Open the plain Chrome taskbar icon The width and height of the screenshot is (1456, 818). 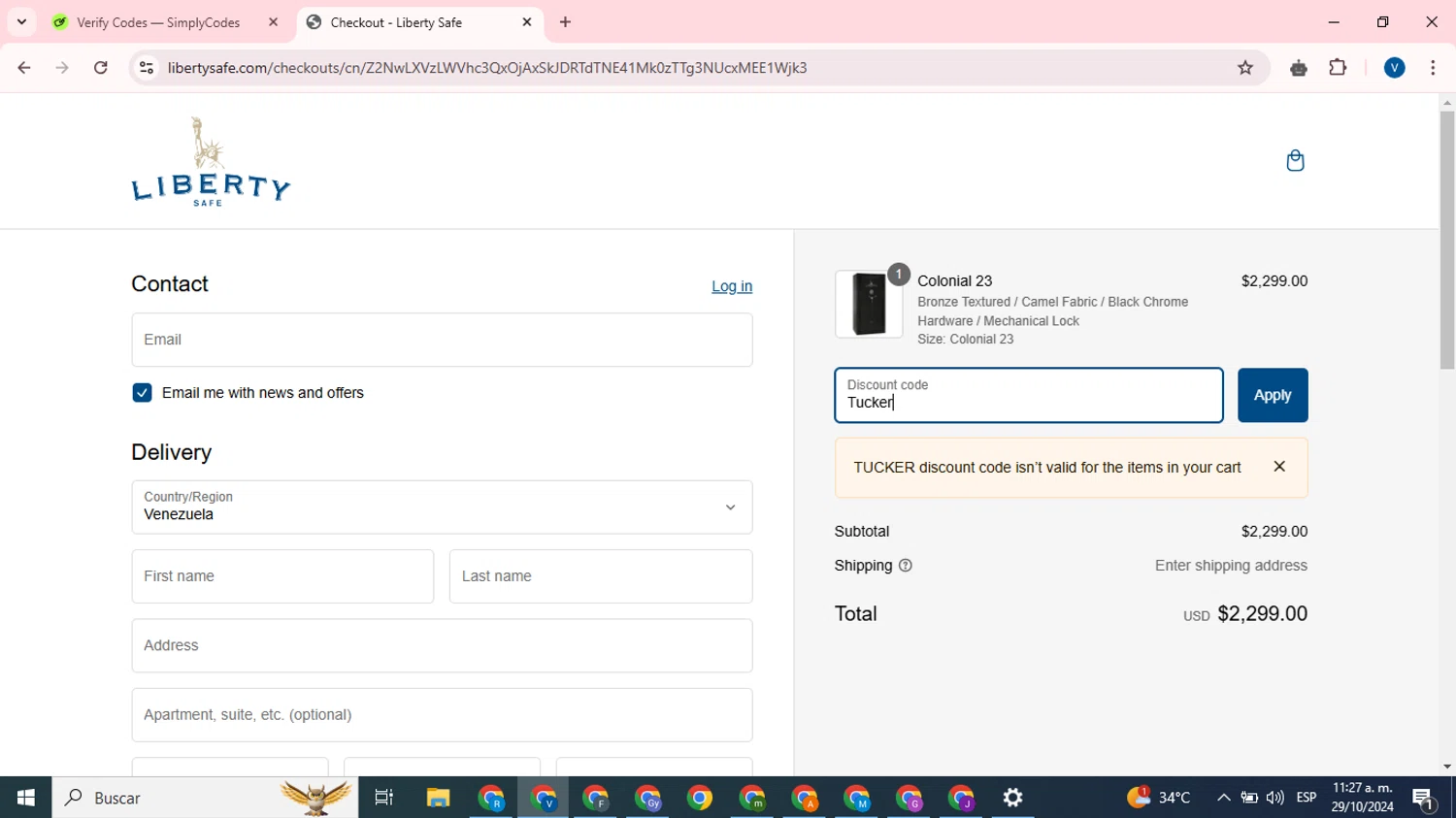(700, 798)
